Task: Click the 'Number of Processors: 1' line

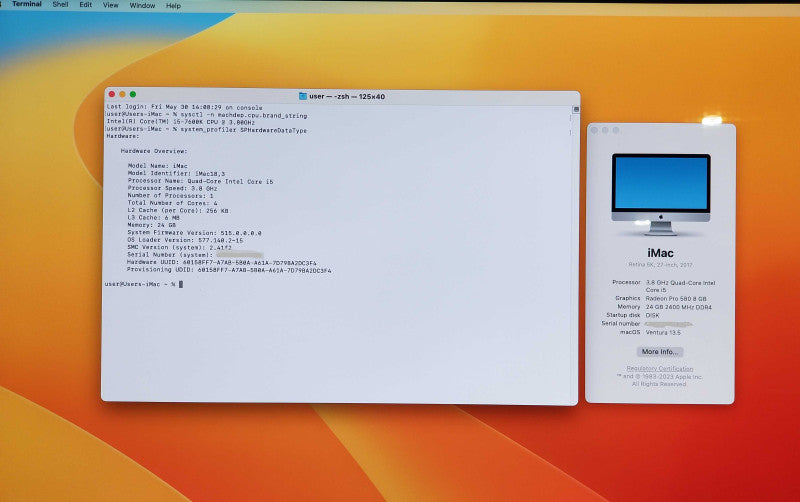Action: [x=170, y=195]
